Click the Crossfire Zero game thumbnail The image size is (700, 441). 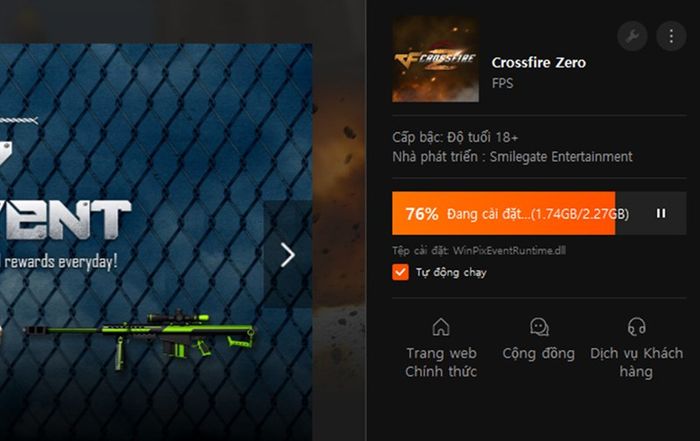[435, 59]
